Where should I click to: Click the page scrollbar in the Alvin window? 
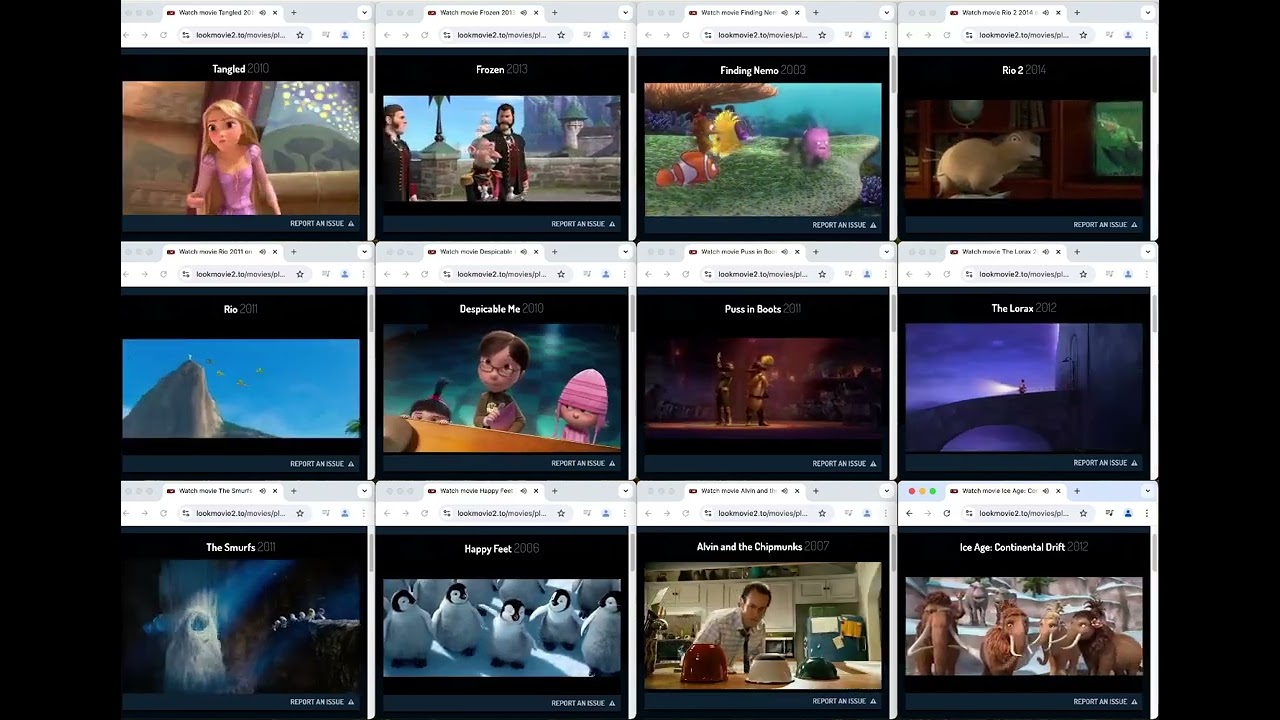coord(893,553)
